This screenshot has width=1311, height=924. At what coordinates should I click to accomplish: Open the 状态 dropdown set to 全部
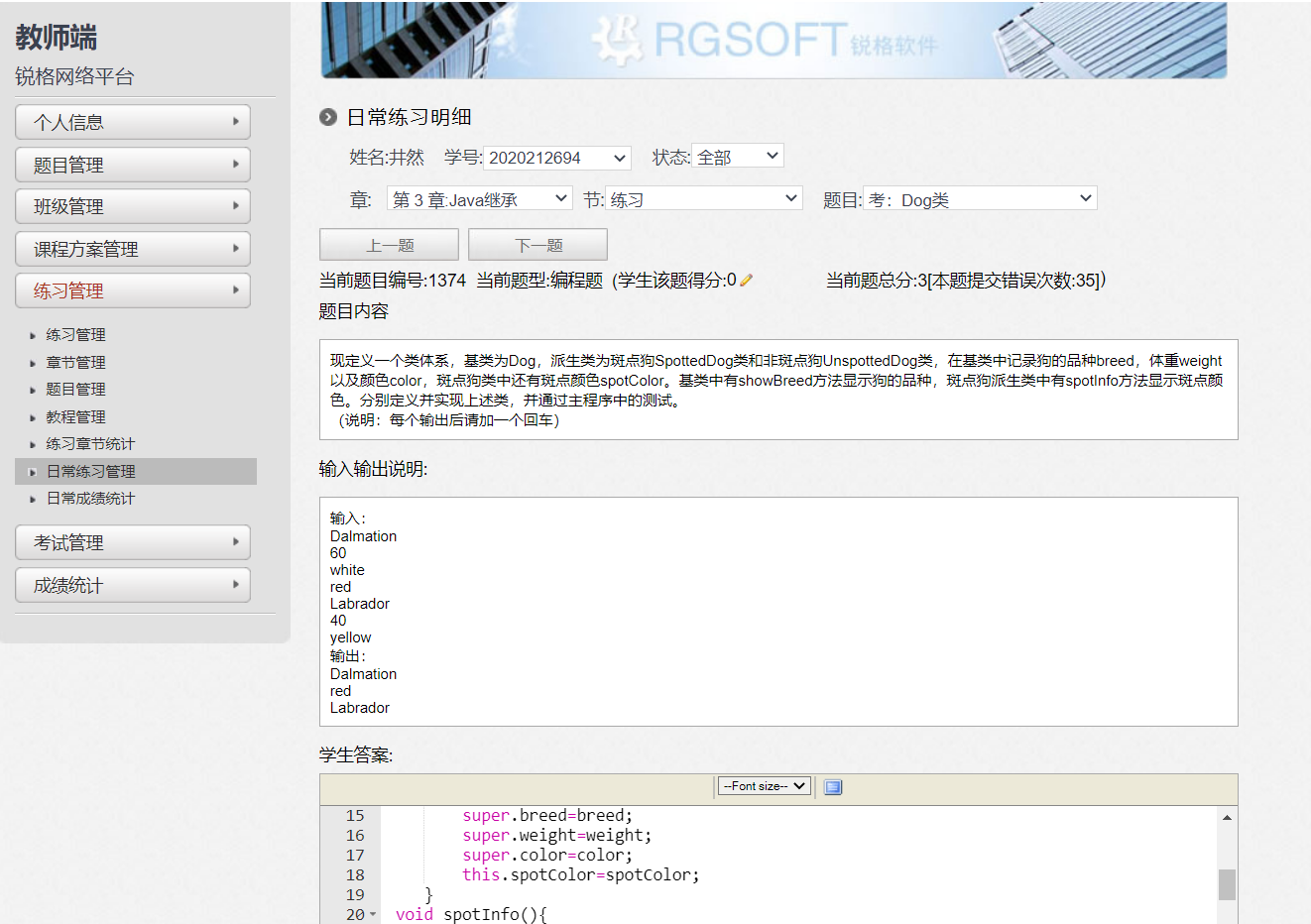tap(738, 157)
